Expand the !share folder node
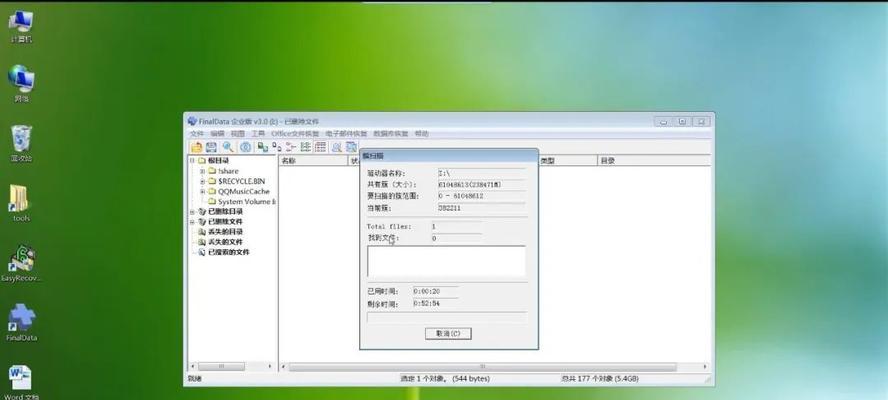 click(x=202, y=171)
